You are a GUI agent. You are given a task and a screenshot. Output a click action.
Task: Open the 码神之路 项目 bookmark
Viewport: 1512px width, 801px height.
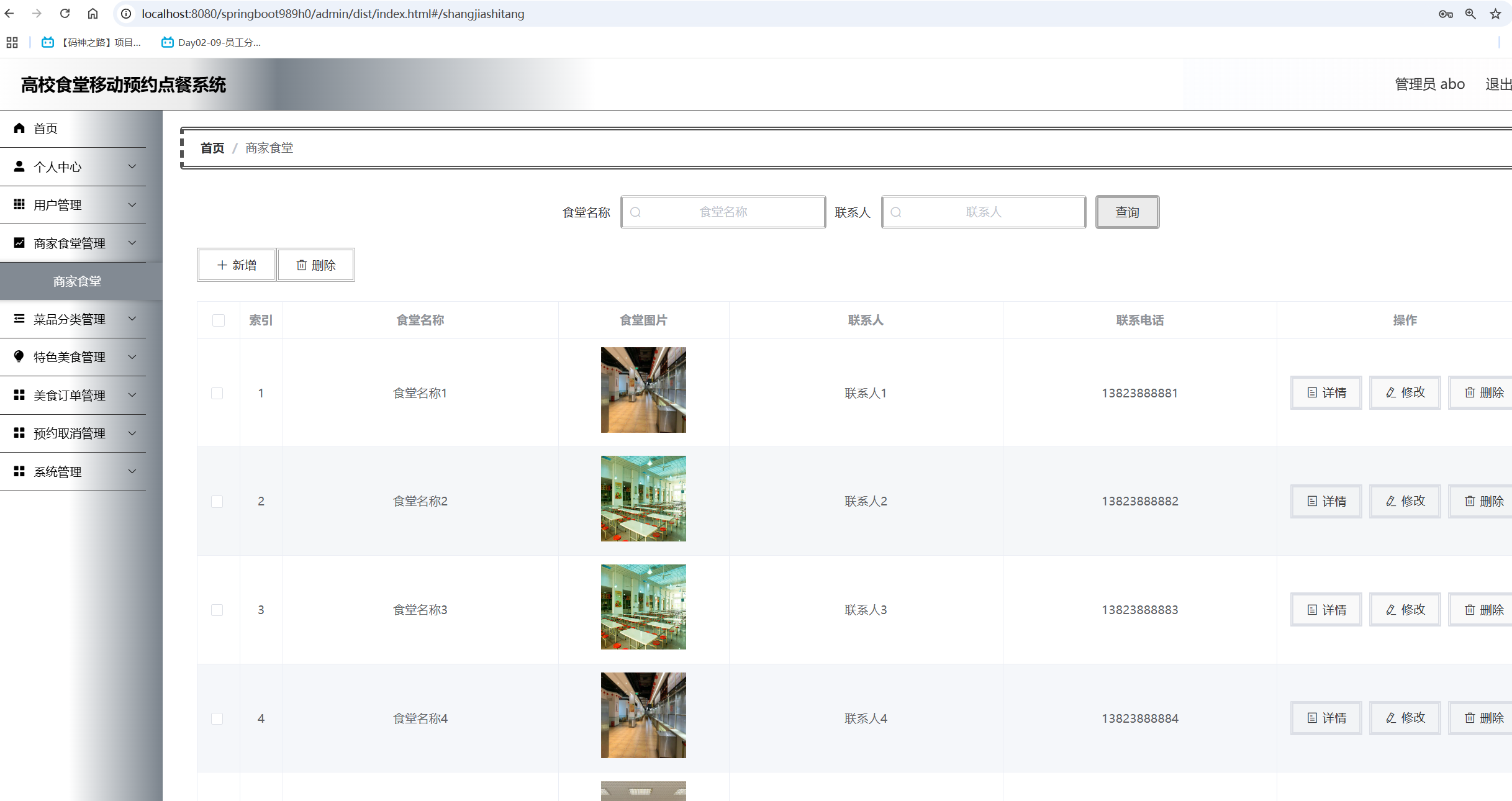tap(91, 42)
